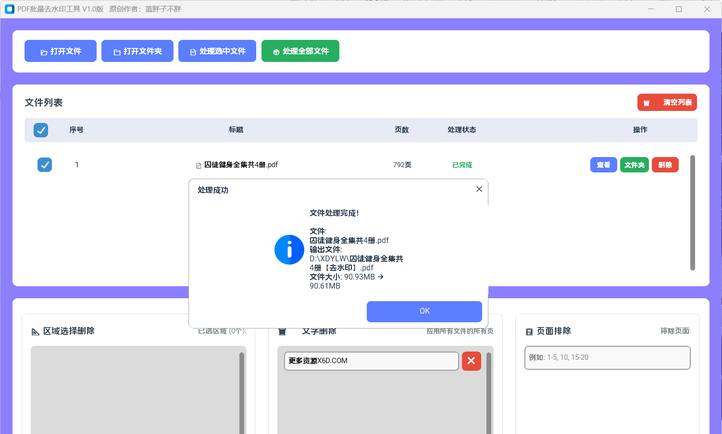Click the blue info icon in dialog
This screenshot has width=722, height=434.
(x=289, y=250)
